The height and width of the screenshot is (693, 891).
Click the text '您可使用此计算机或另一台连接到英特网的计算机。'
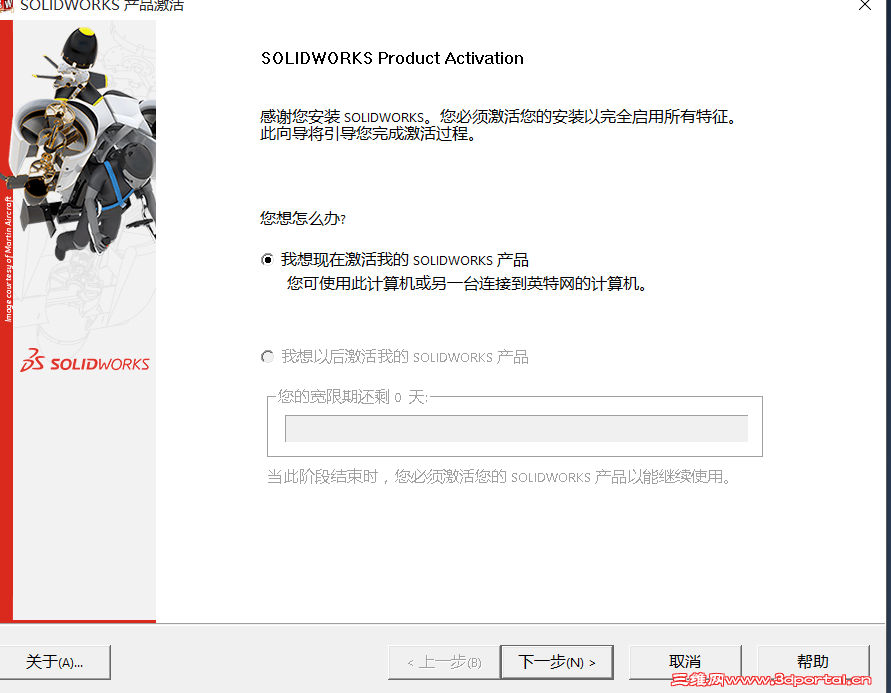pos(467,283)
